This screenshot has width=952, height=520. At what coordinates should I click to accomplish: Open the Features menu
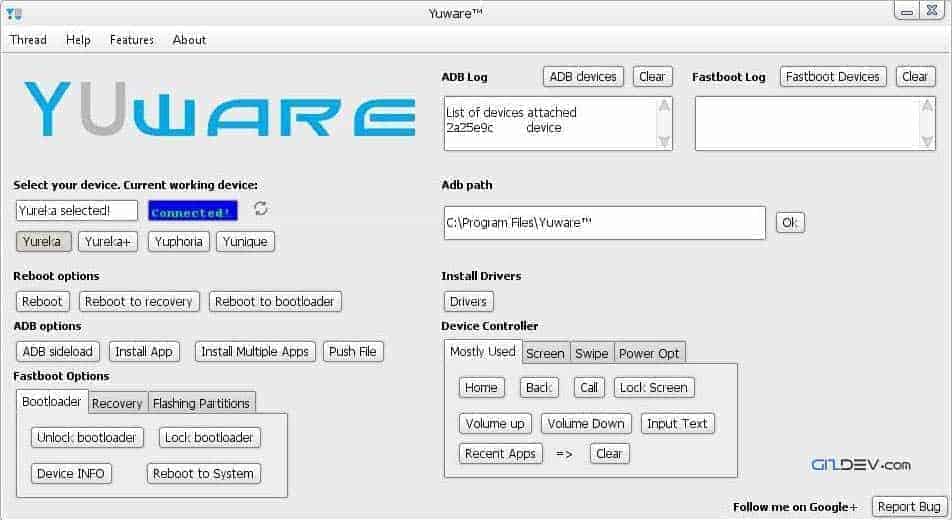tap(132, 40)
